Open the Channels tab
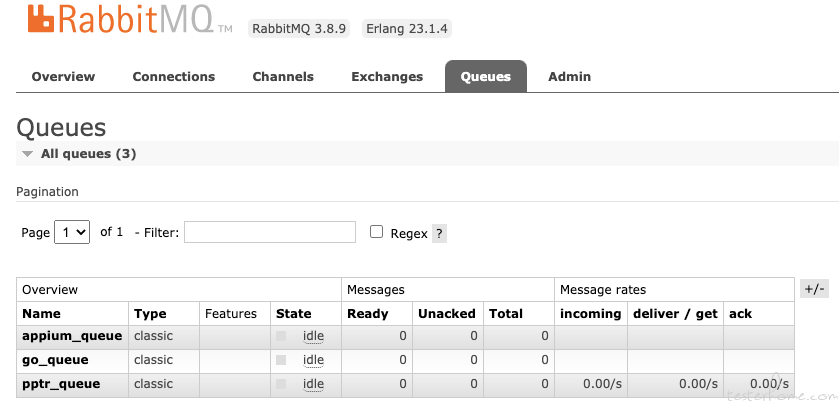This screenshot has width=839, height=413. click(x=283, y=77)
